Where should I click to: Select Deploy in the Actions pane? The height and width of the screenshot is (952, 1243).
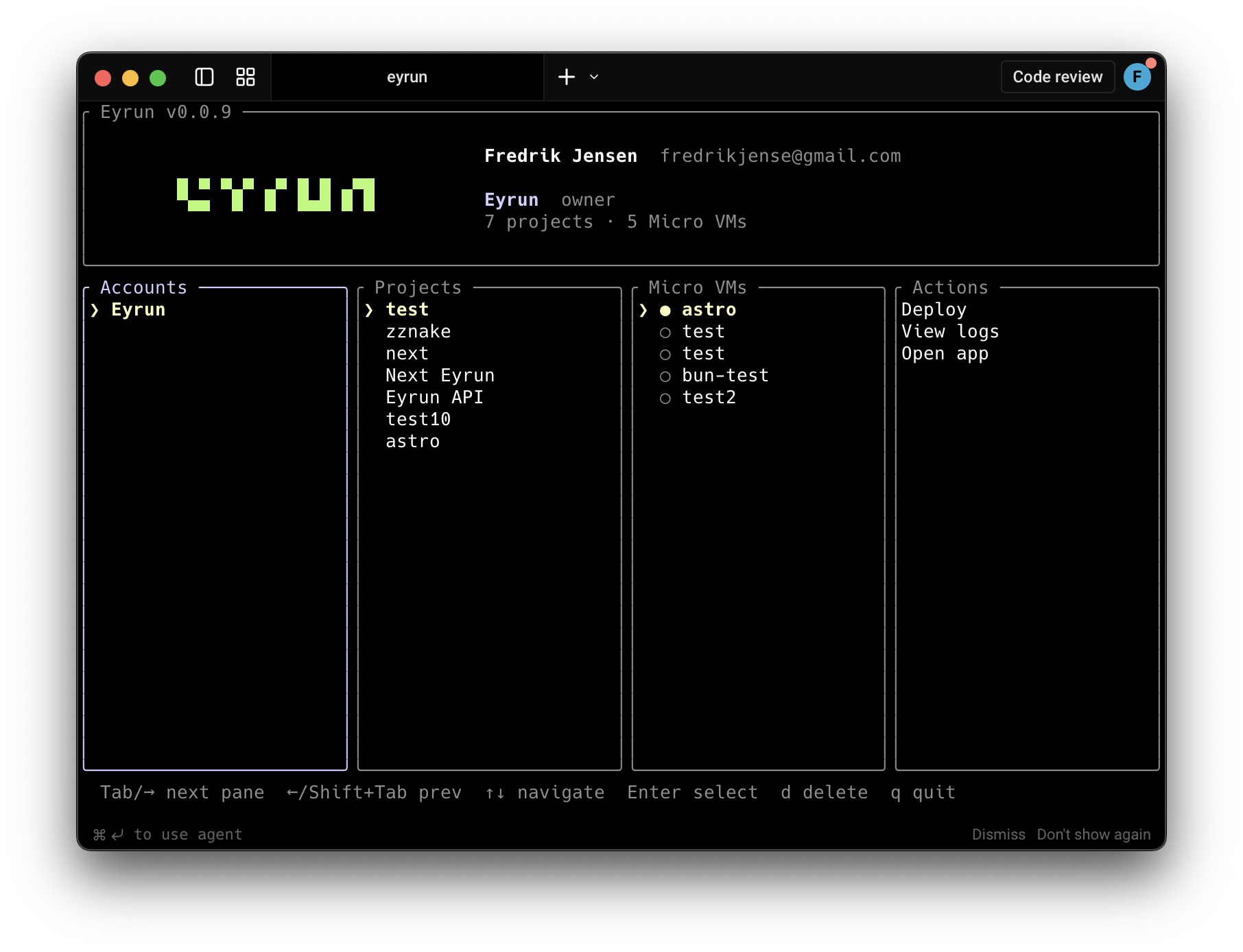[x=934, y=309]
